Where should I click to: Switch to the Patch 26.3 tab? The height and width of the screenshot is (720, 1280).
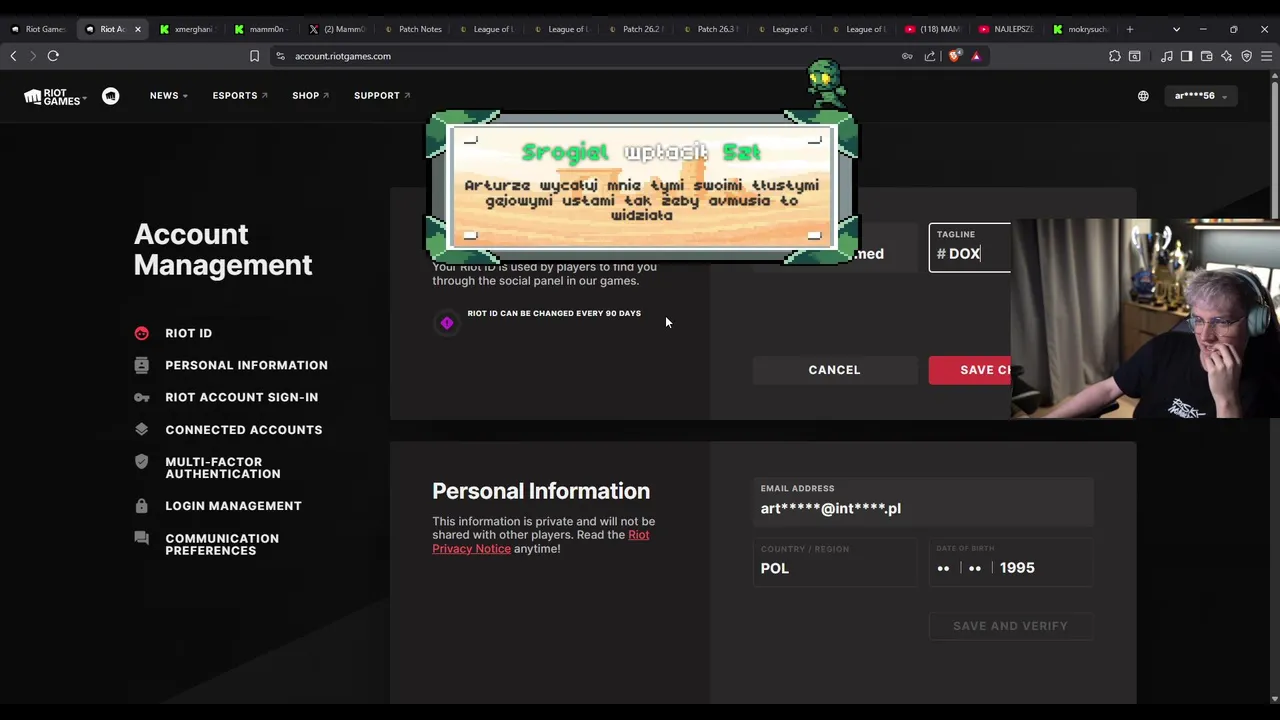point(711,29)
